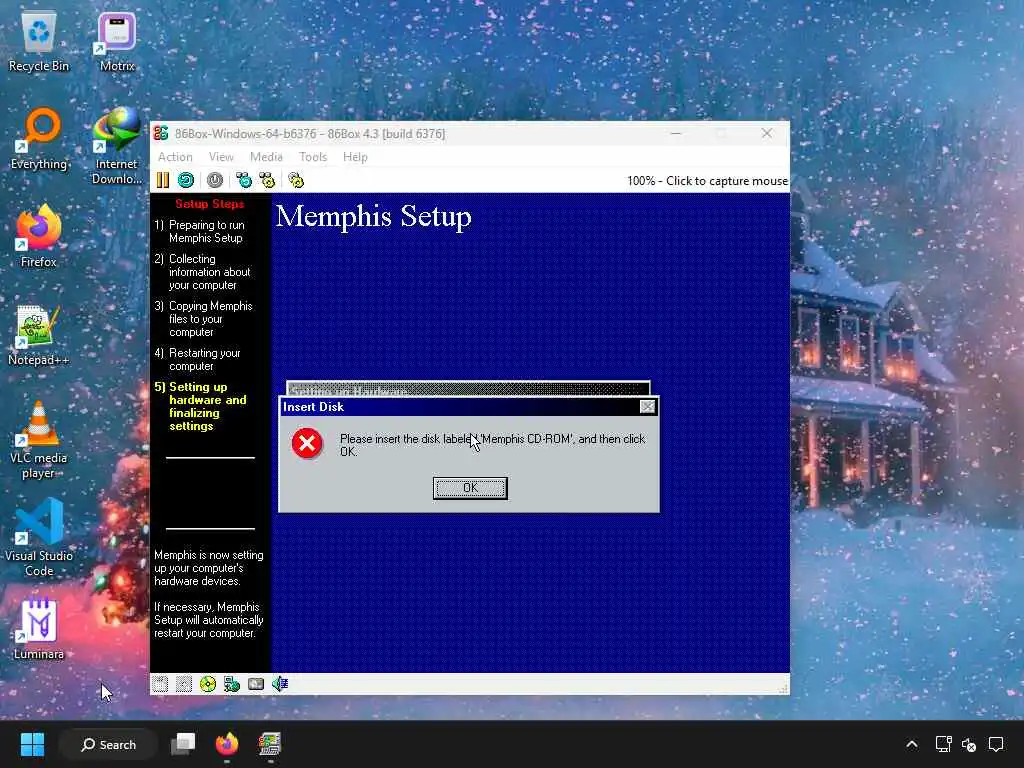Click the 'Memphis Setup' heading
Screen dimensions: 1024x768
(x=374, y=216)
